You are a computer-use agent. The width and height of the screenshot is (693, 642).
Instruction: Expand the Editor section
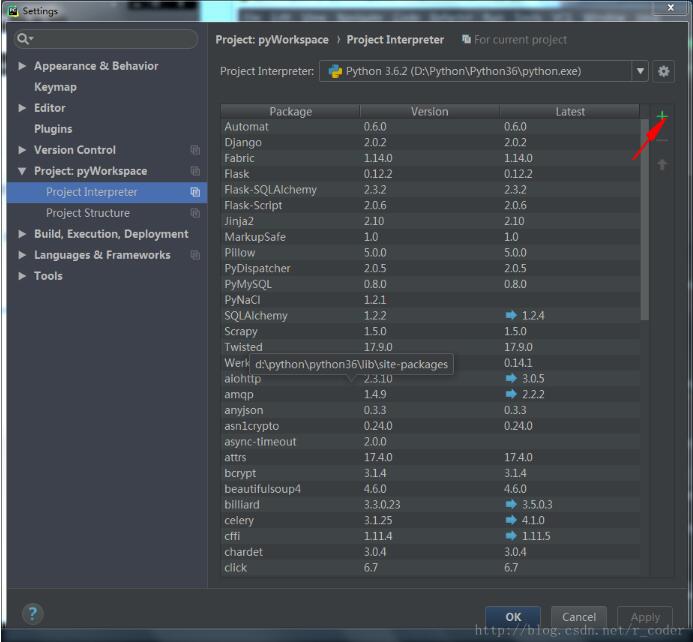pyautogui.click(x=22, y=108)
